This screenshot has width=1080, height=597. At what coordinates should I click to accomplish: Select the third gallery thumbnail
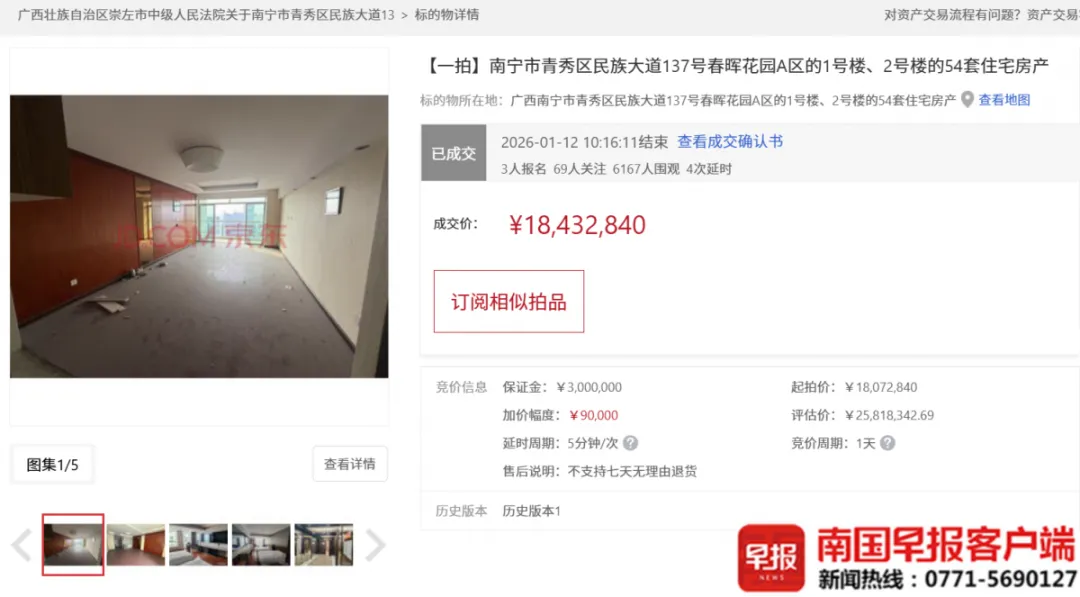198,545
